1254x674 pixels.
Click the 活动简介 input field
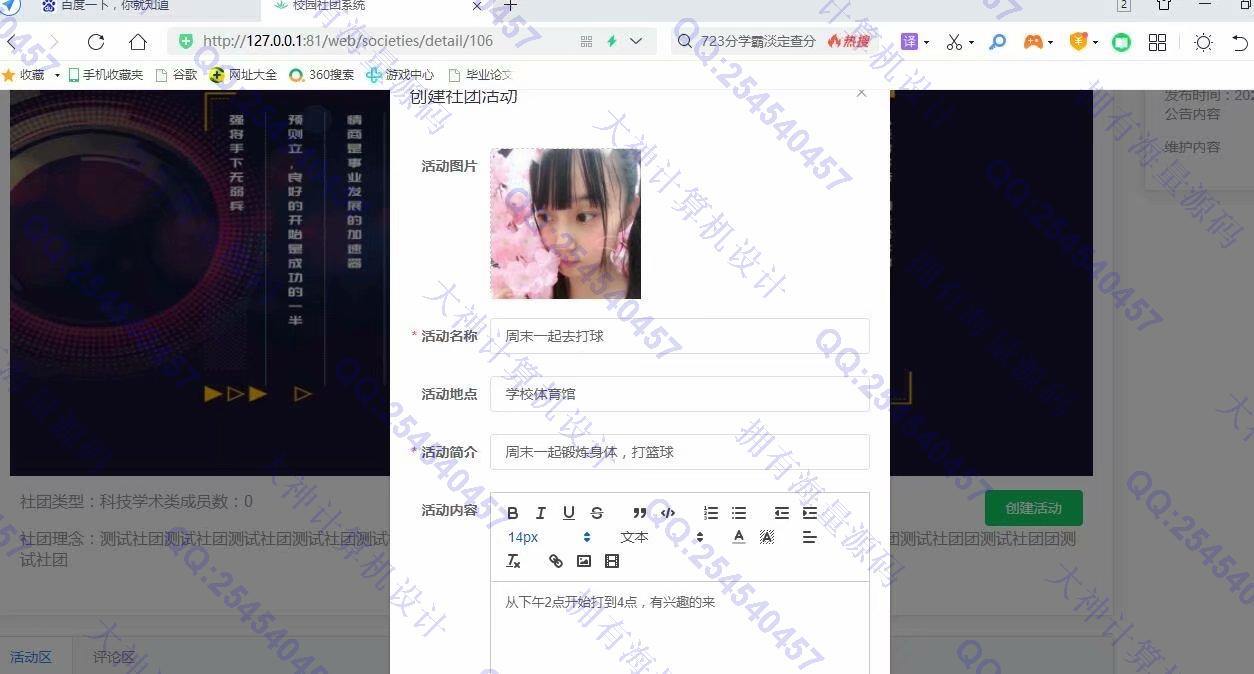[x=680, y=452]
